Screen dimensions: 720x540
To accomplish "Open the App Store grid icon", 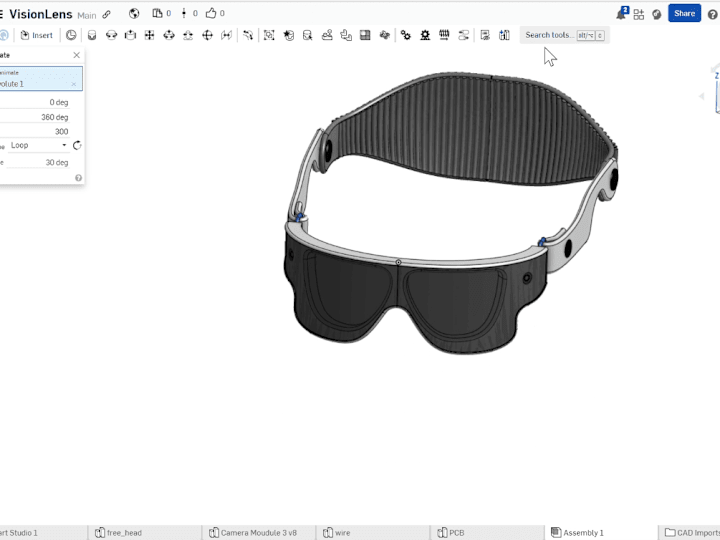I will (x=639, y=14).
